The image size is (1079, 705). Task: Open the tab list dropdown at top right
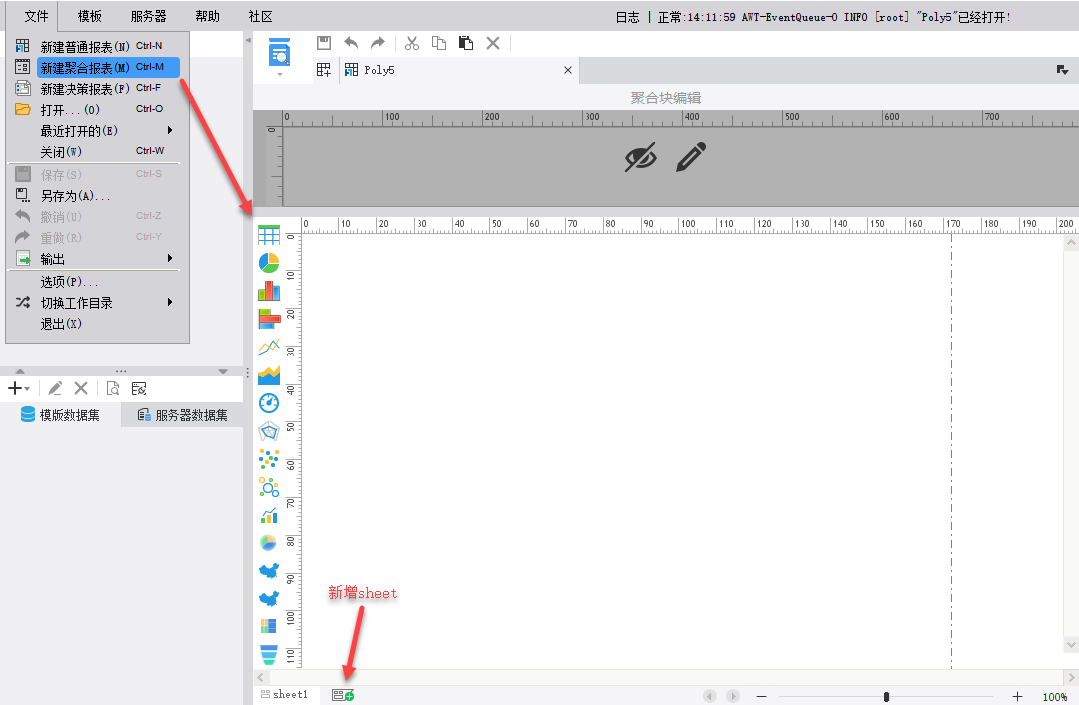pos(1062,70)
